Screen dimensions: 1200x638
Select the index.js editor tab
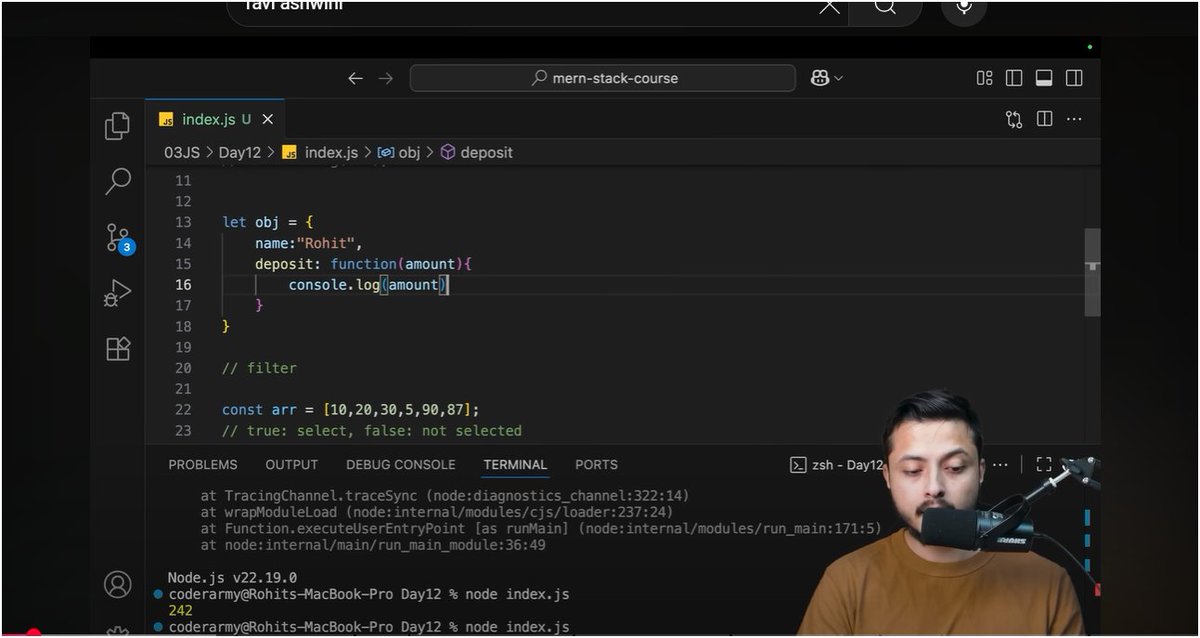tap(215, 119)
